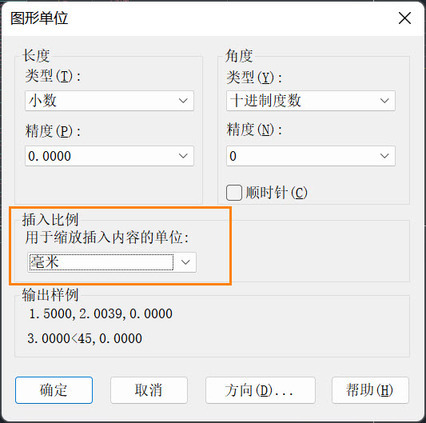Enable the 顺时针 checkbox
Image resolution: width=426 pixels, height=423 pixels.
click(x=234, y=193)
